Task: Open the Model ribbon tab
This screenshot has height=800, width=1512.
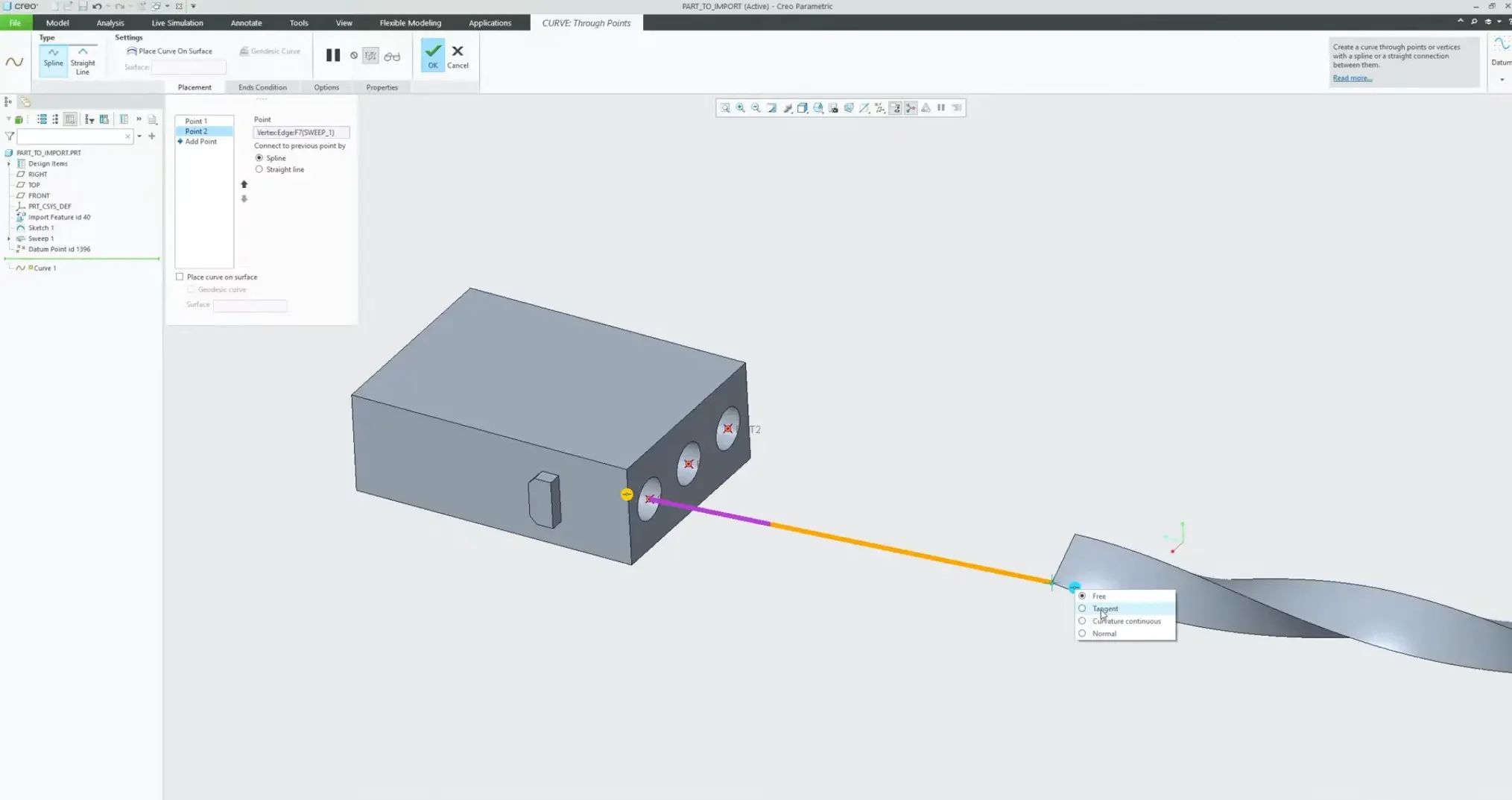Action: (57, 22)
